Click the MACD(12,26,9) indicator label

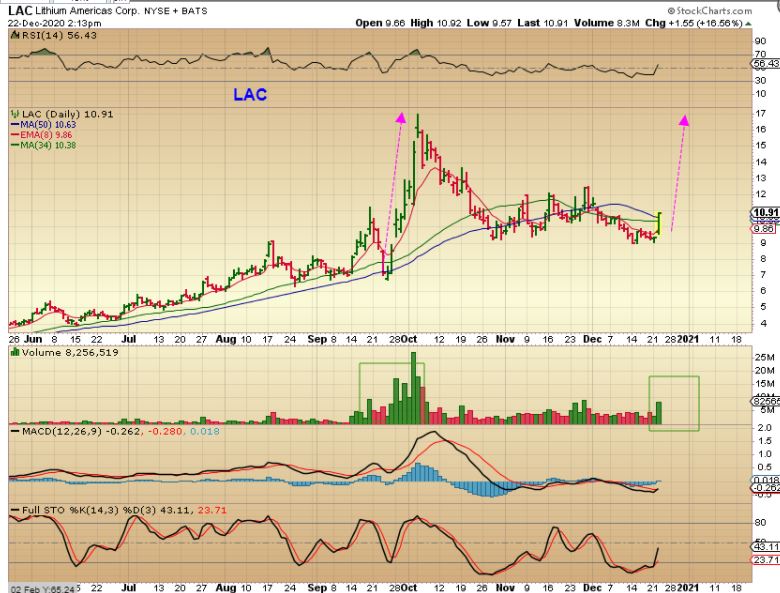(61, 431)
